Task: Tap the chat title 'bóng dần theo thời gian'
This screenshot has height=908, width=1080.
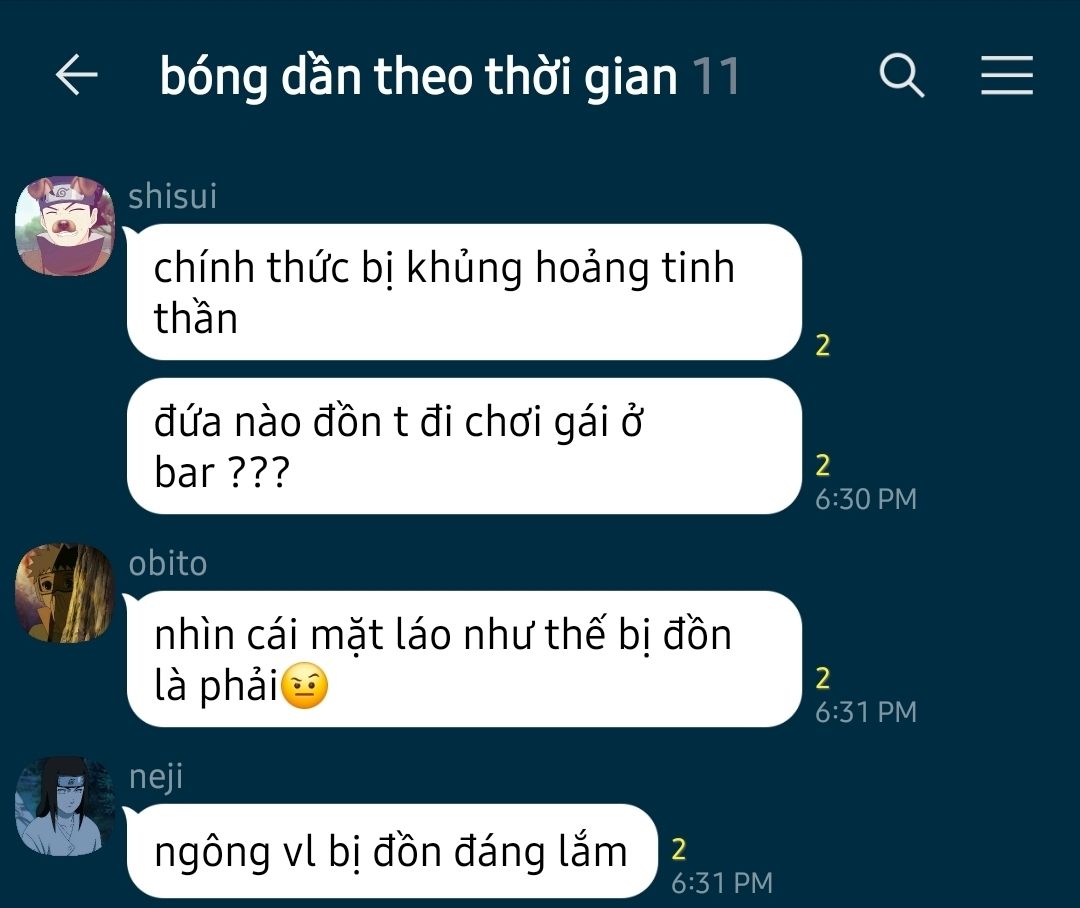Action: [x=419, y=76]
